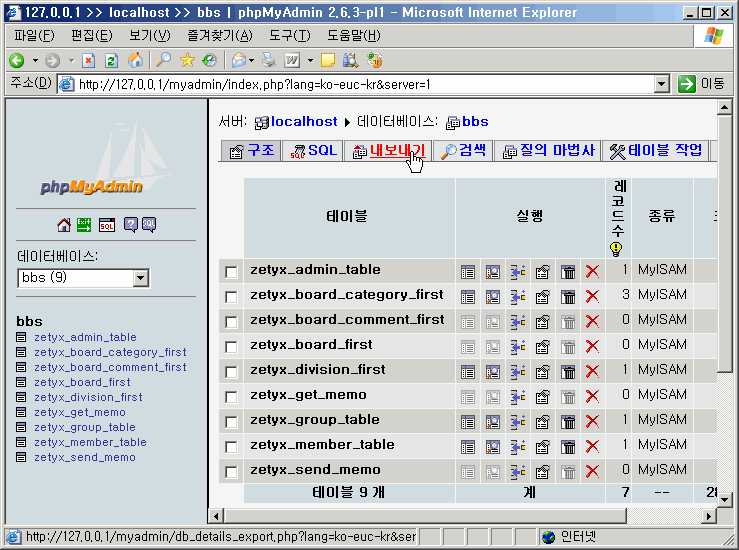Open the 도구(T) menu

[x=289, y=35]
